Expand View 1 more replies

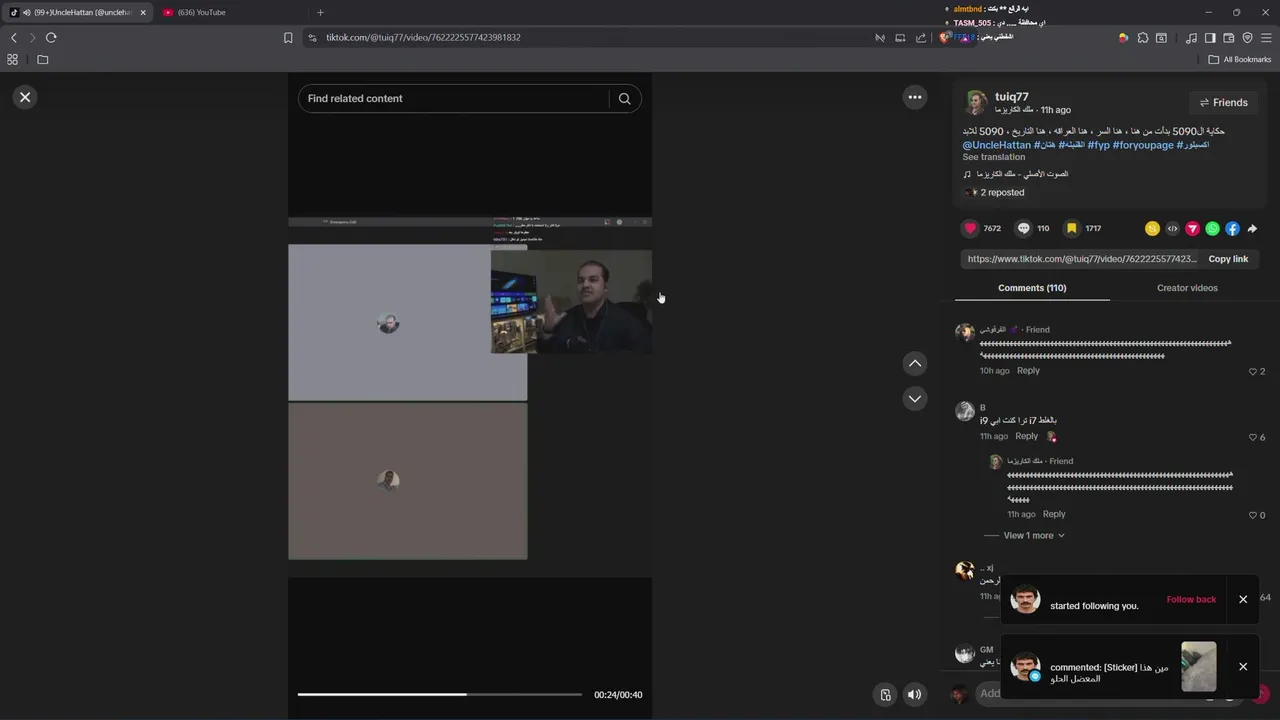(1034, 535)
